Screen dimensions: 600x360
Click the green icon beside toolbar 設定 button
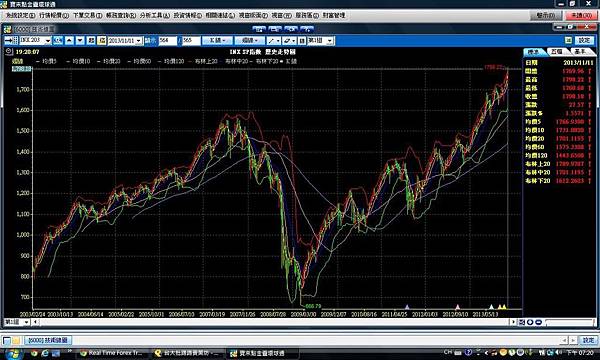click(x=569, y=41)
